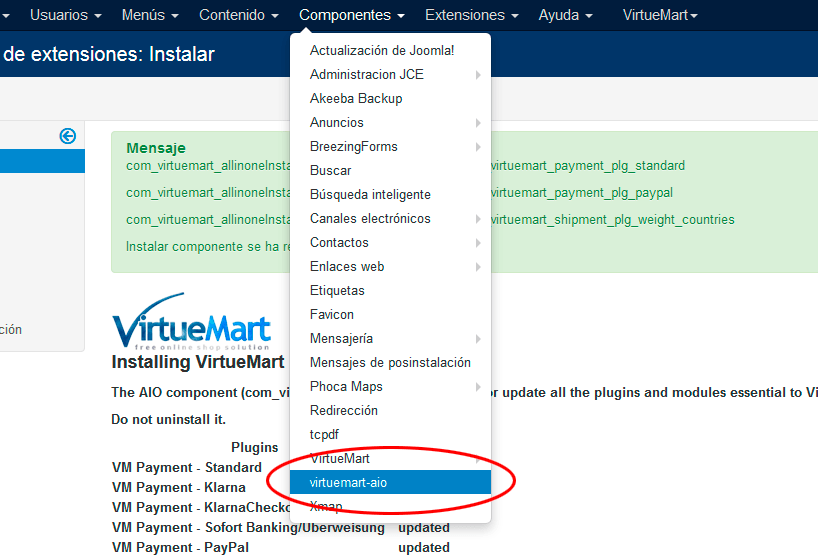Open the Contenido menu
Screen dimensions: 818x559
point(238,15)
